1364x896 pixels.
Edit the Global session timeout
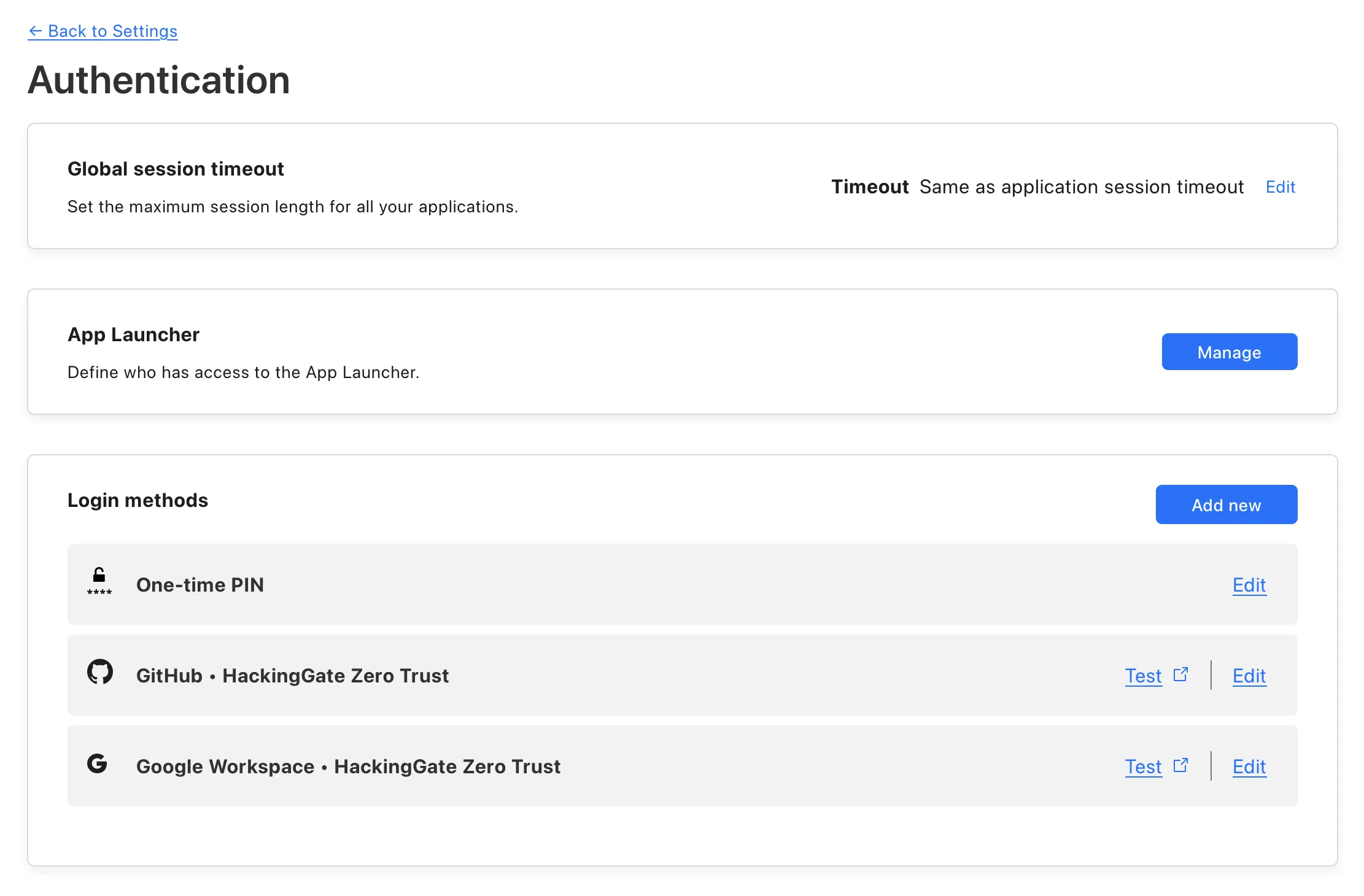point(1280,187)
